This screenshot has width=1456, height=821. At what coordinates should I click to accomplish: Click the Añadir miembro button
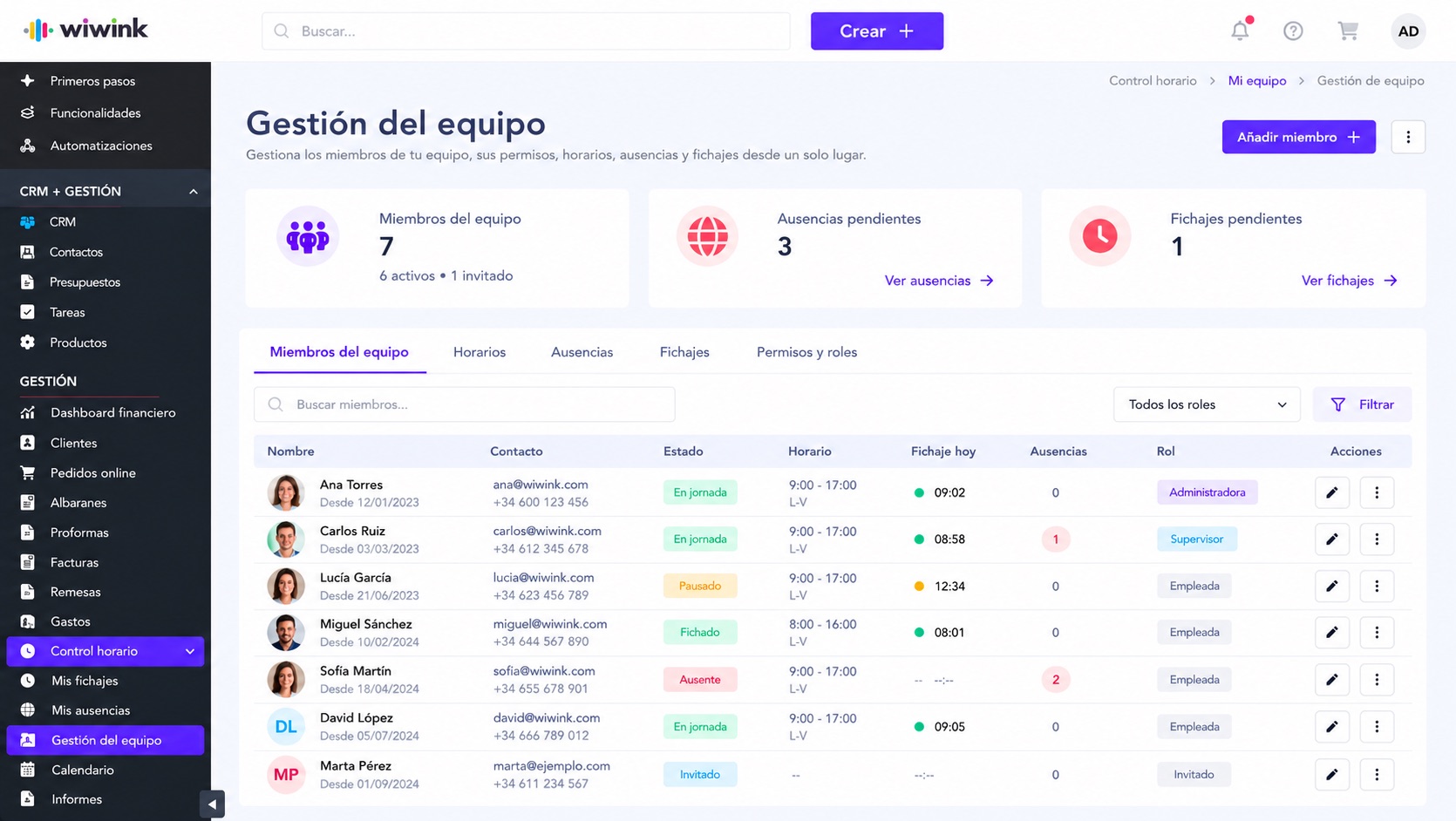1298,137
